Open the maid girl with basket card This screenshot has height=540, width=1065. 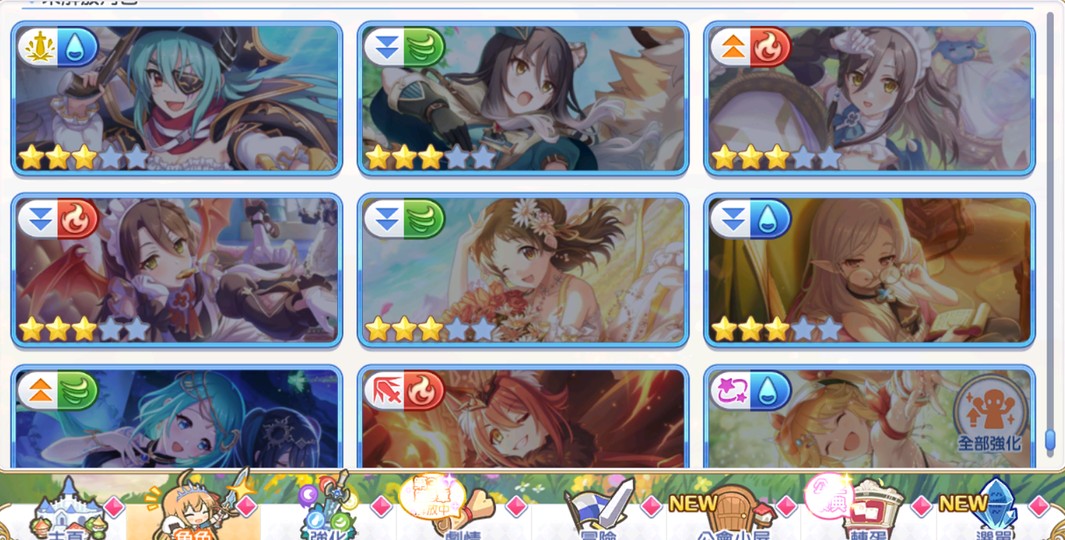coord(869,98)
